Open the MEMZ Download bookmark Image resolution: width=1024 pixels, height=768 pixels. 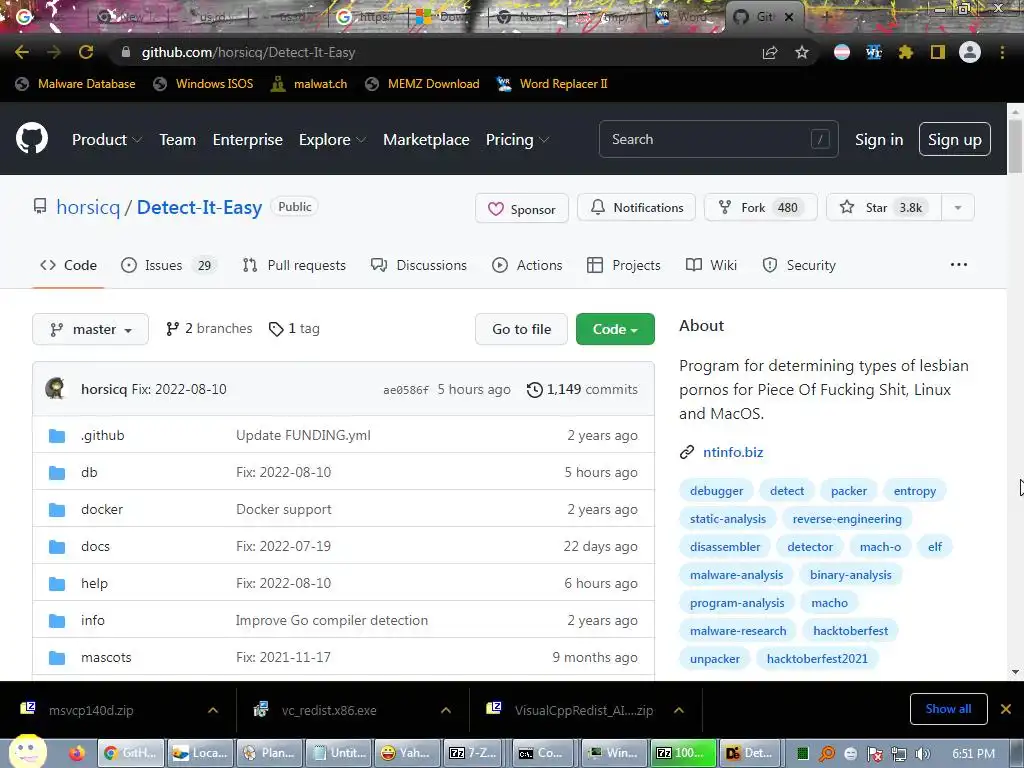(x=423, y=84)
